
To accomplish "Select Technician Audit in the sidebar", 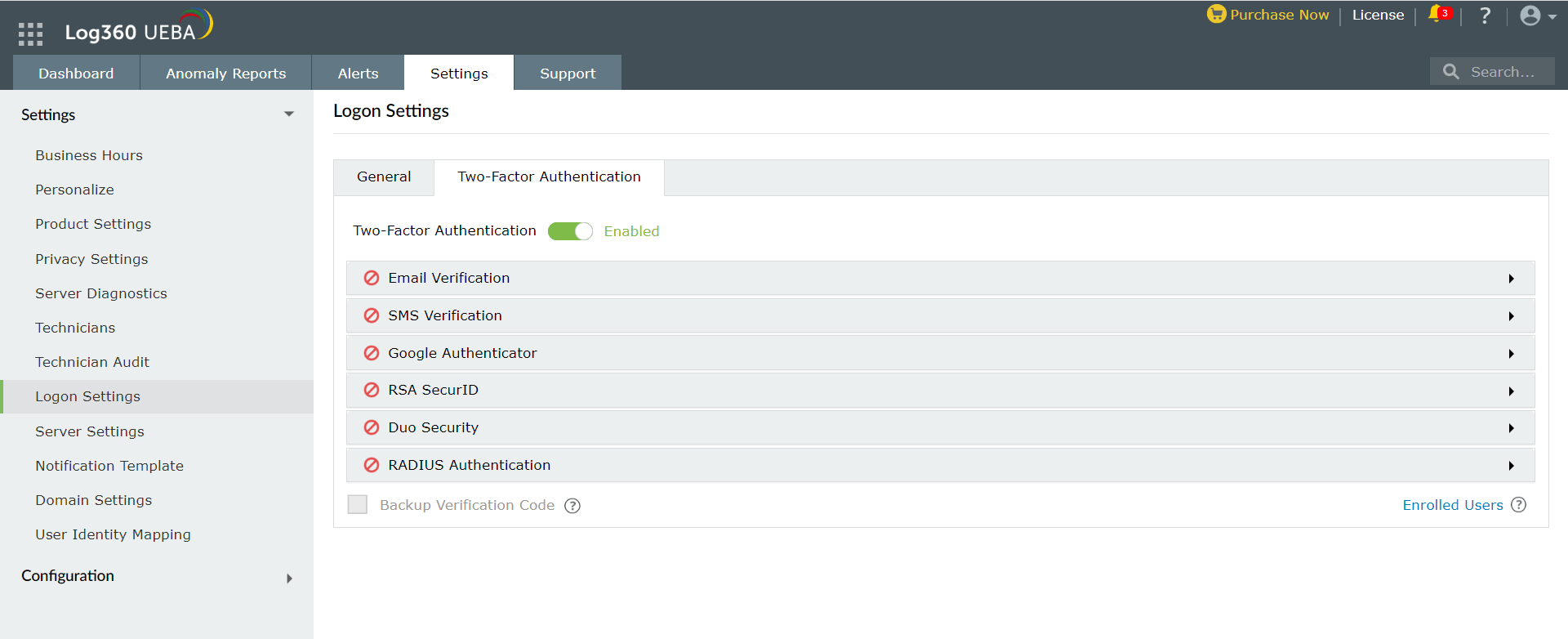I will [x=92, y=362].
